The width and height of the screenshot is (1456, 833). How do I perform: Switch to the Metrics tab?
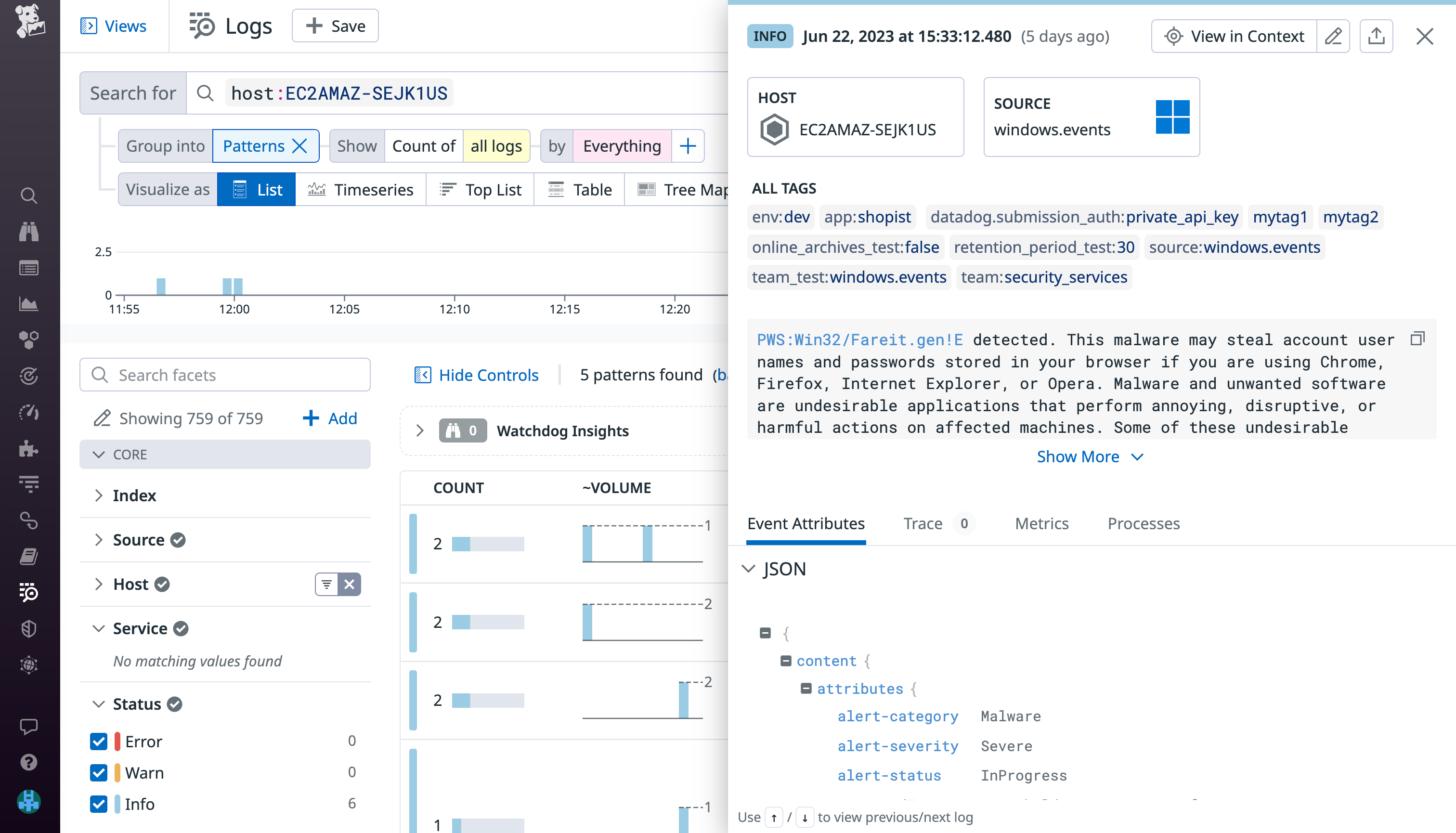click(1041, 523)
